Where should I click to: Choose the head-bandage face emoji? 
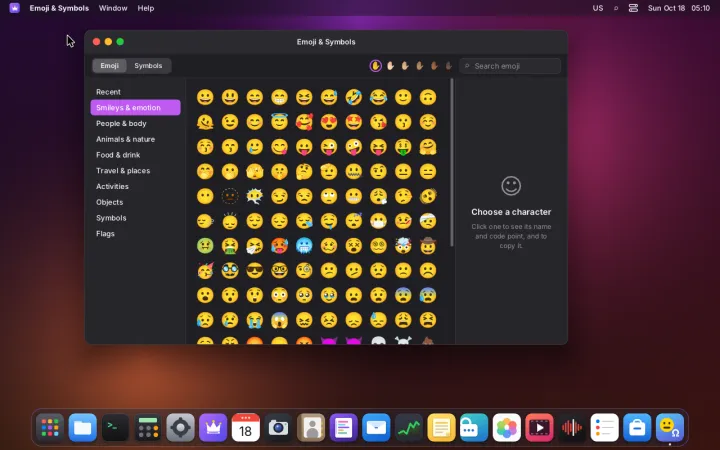pyautogui.click(x=428, y=221)
